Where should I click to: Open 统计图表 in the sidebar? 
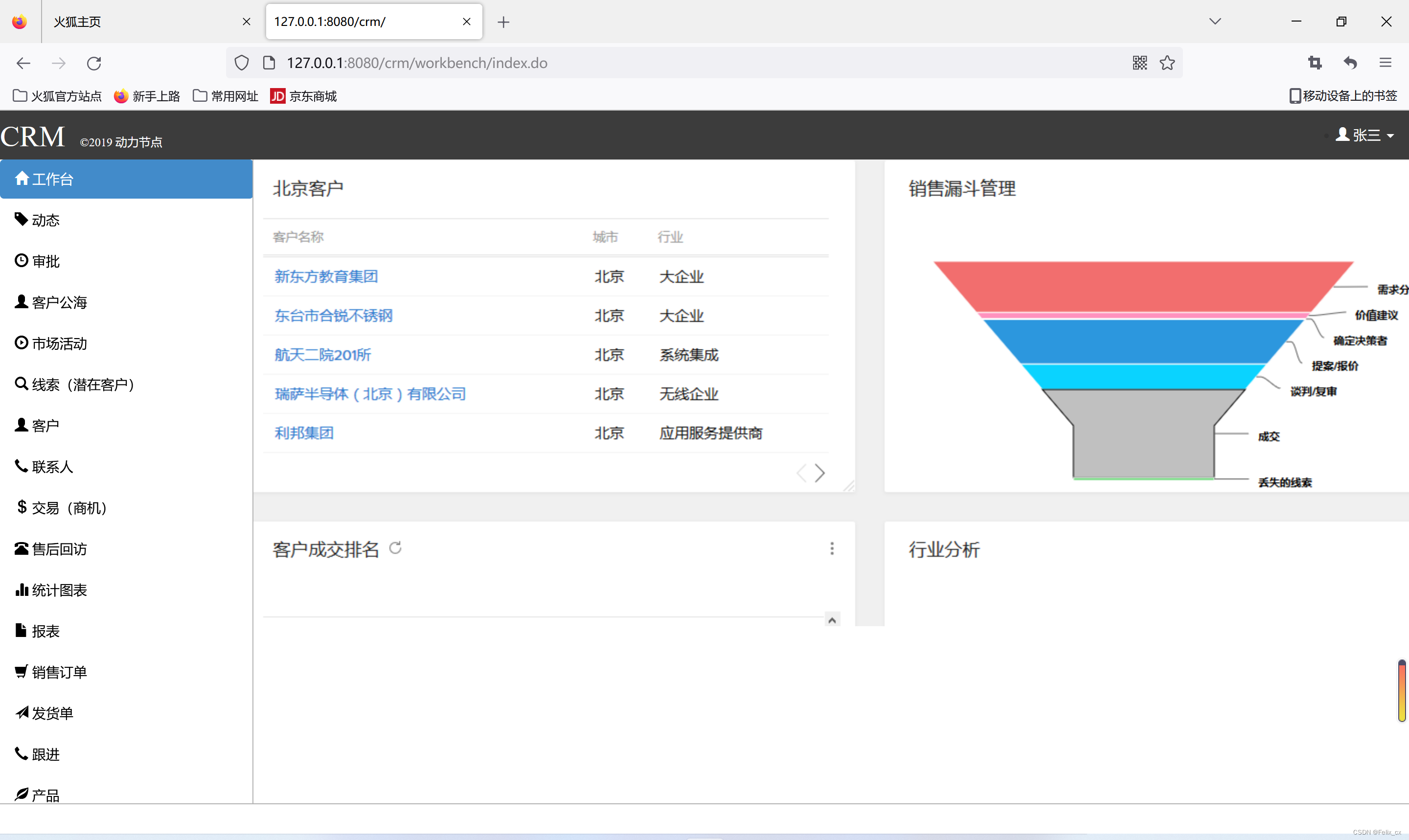click(126, 590)
